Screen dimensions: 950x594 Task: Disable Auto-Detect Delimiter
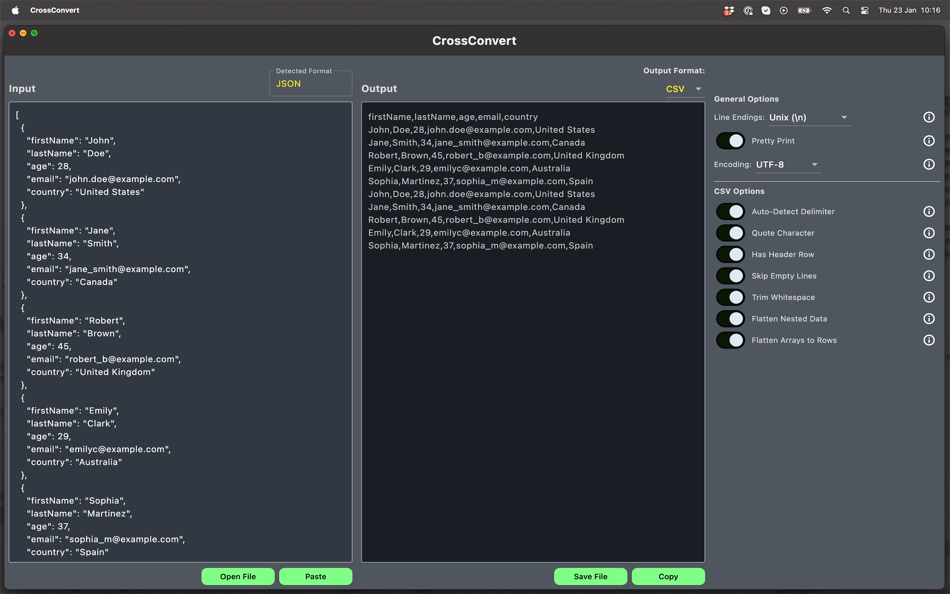pos(730,212)
